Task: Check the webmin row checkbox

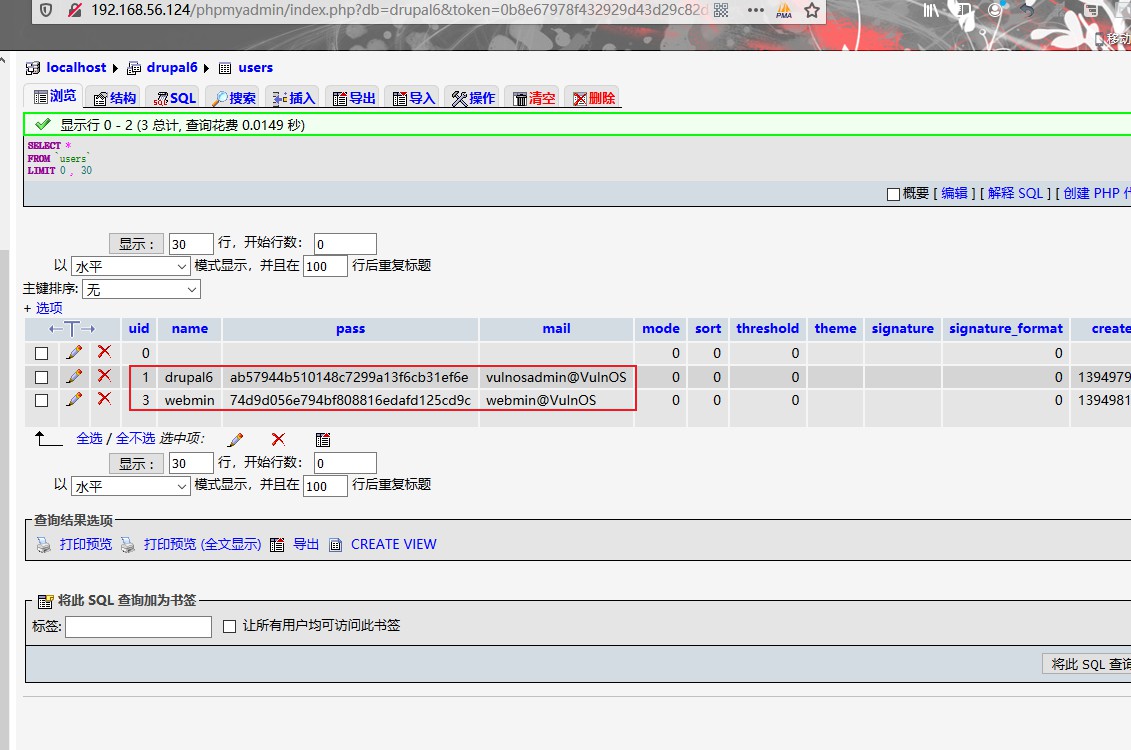Action: pyautogui.click(x=42, y=400)
